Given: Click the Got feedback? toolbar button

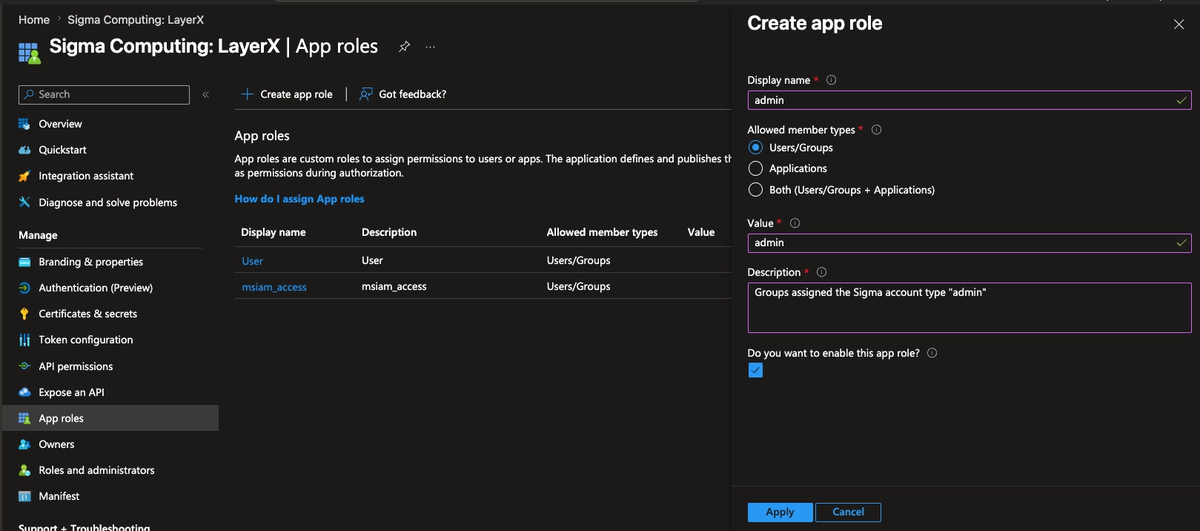Looking at the screenshot, I should point(403,94).
